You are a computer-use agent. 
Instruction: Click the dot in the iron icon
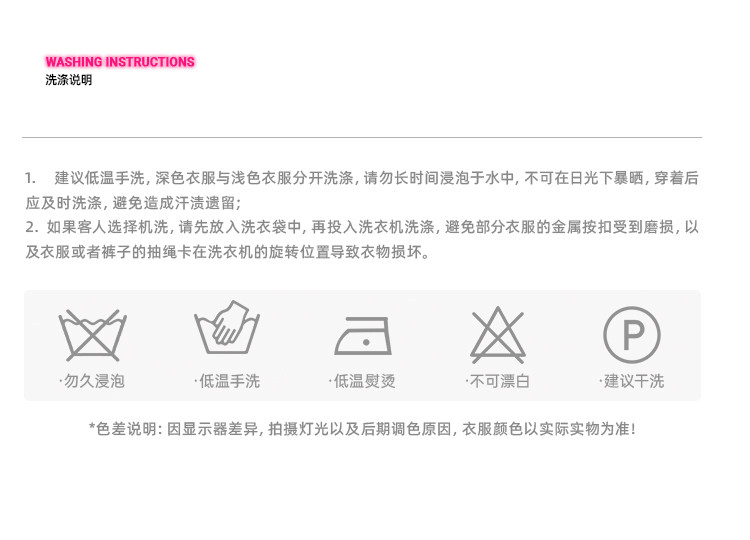pyautogui.click(x=366, y=342)
